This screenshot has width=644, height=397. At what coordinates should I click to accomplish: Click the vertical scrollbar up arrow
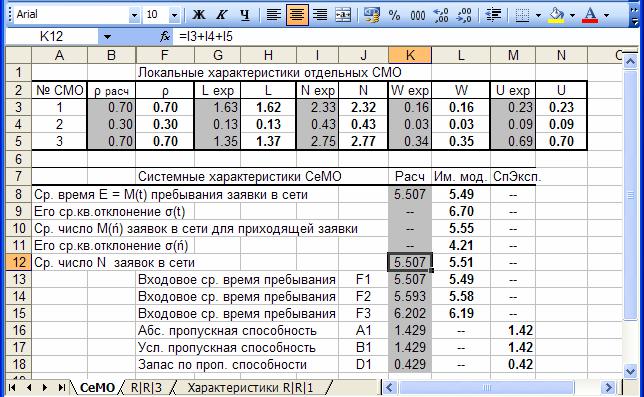630,62
